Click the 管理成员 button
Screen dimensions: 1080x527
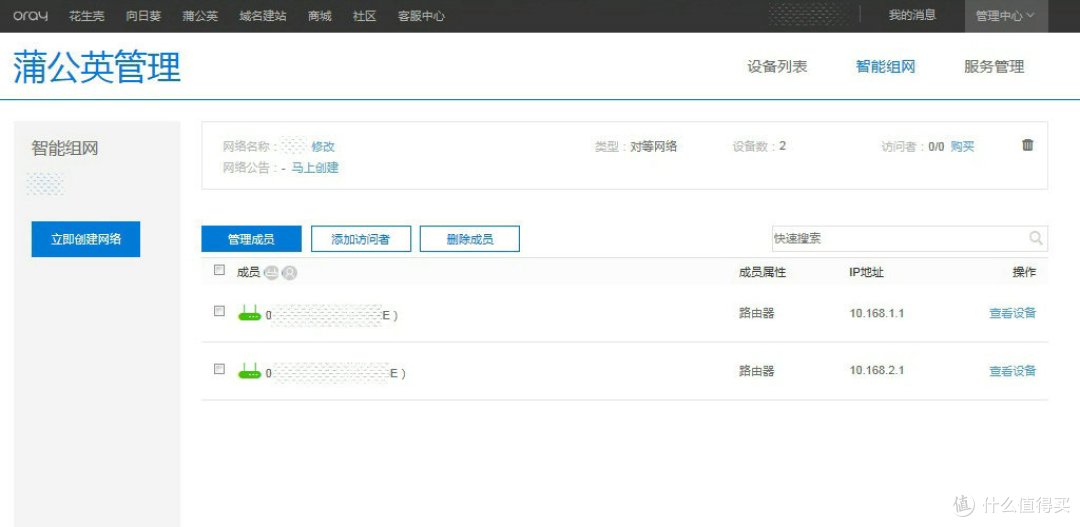pos(251,239)
